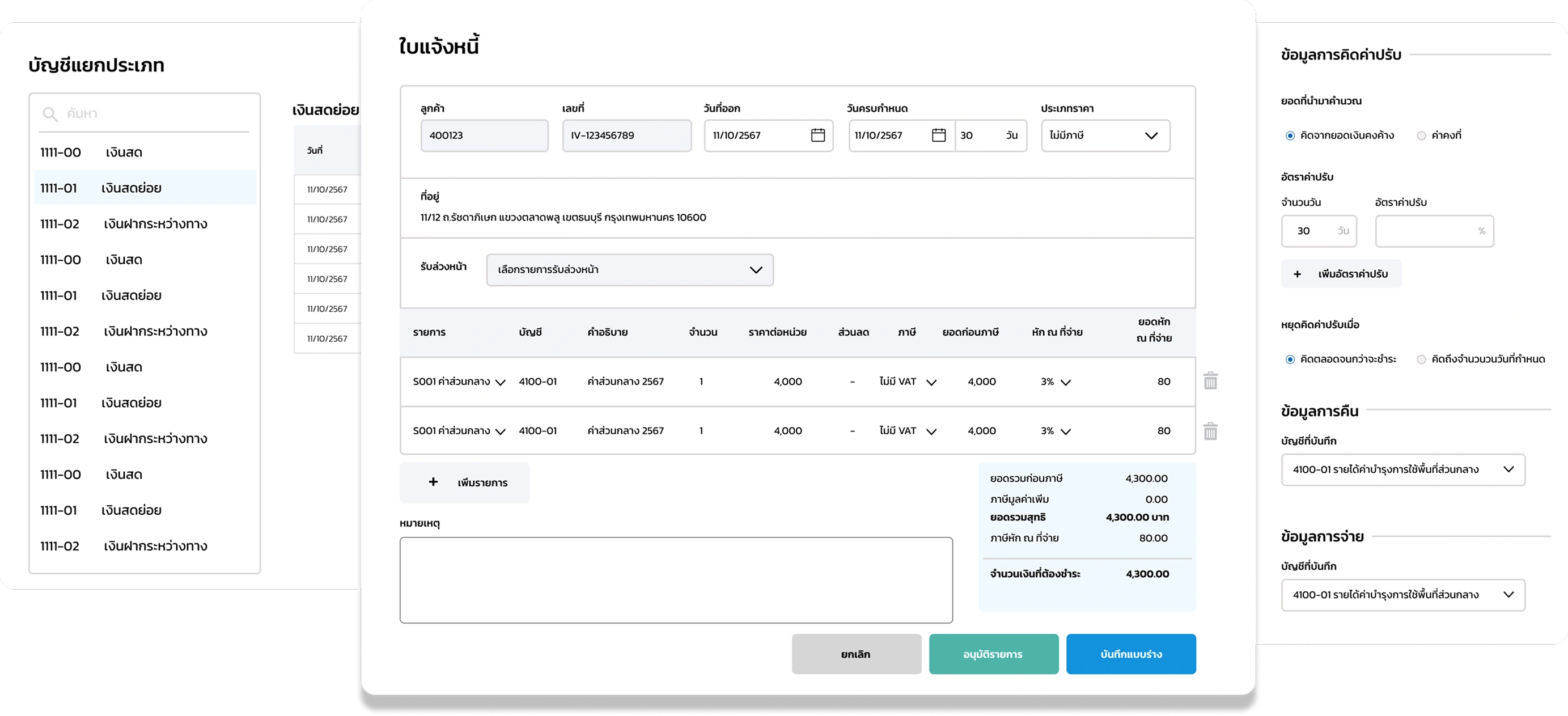Open เลือกรายการรับล่วงหน้า dropdown
1568x716 pixels.
(x=629, y=270)
